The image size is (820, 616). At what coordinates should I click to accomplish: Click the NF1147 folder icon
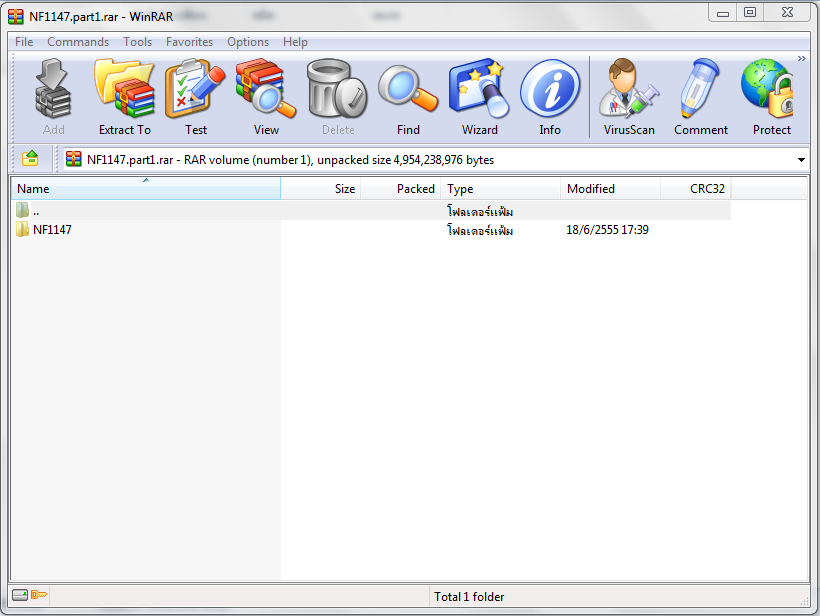point(22,229)
